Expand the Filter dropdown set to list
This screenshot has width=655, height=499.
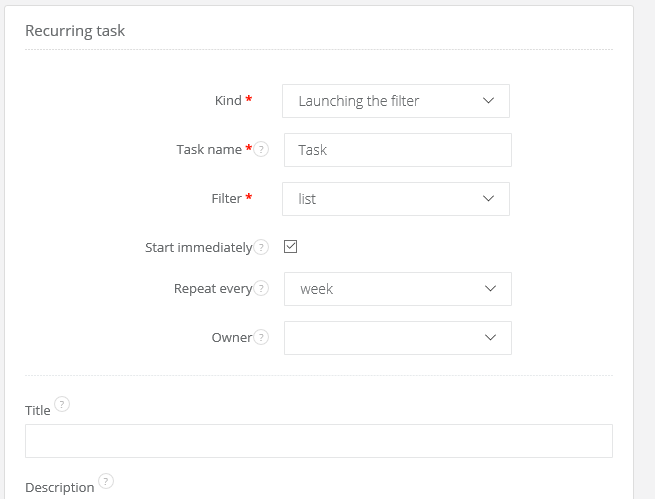[396, 198]
